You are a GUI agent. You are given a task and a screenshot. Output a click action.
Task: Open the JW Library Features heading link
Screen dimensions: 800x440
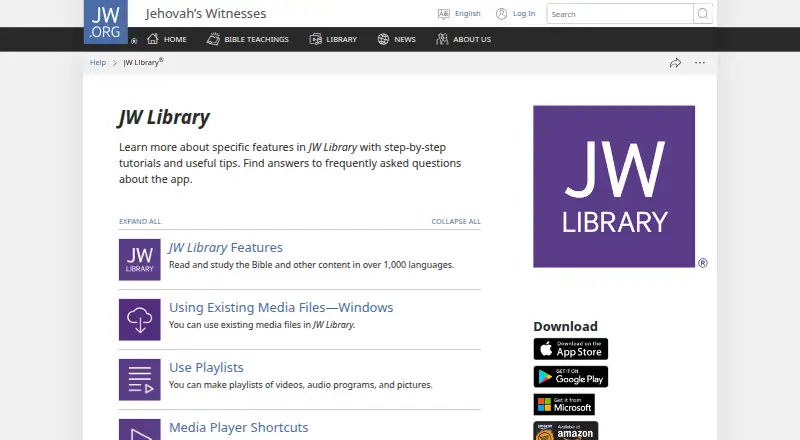point(226,248)
